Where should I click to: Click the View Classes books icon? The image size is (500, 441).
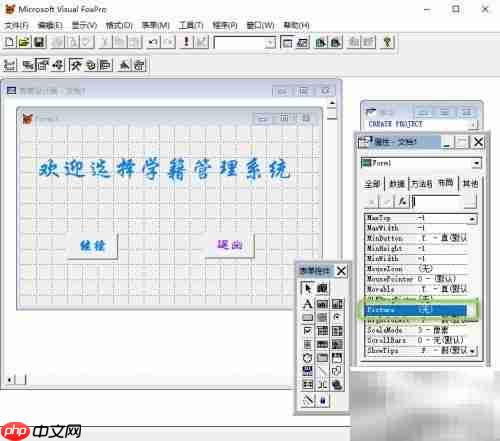point(322,288)
